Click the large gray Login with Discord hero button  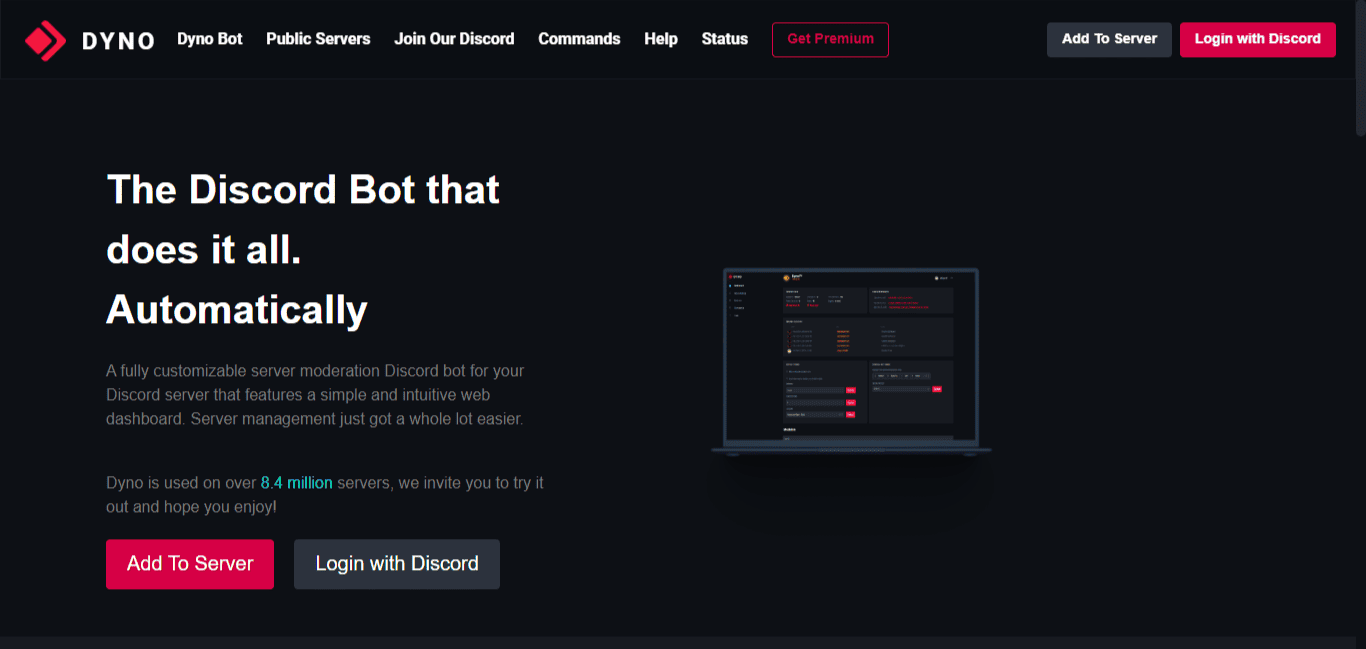pyautogui.click(x=397, y=564)
